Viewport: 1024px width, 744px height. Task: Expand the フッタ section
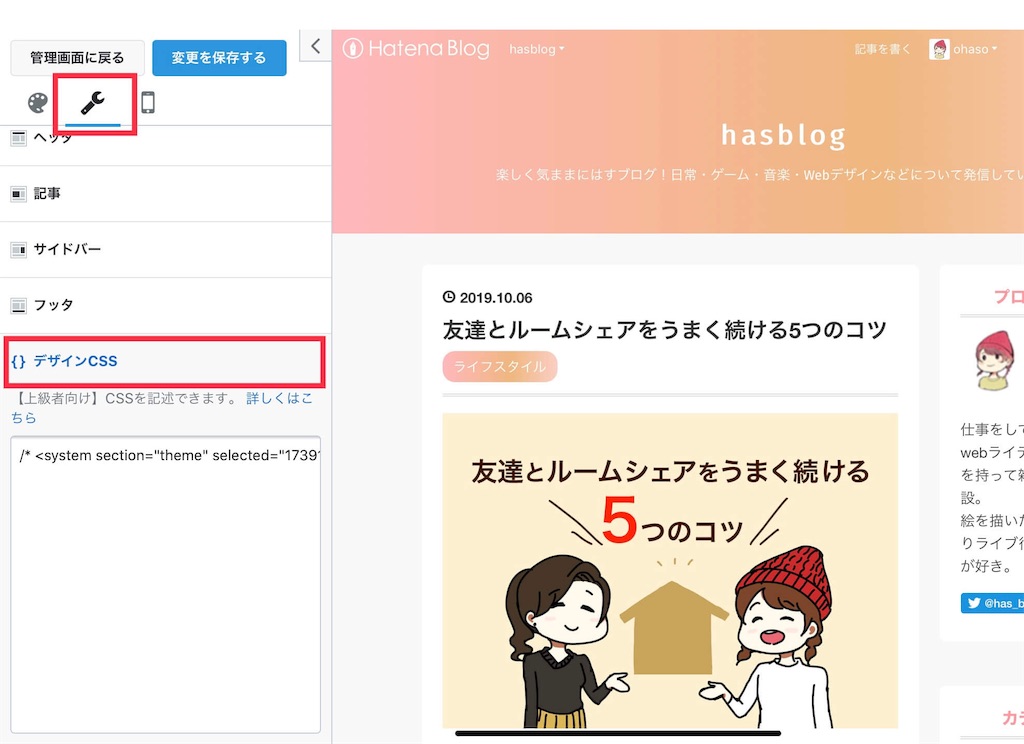pyautogui.click(x=165, y=305)
